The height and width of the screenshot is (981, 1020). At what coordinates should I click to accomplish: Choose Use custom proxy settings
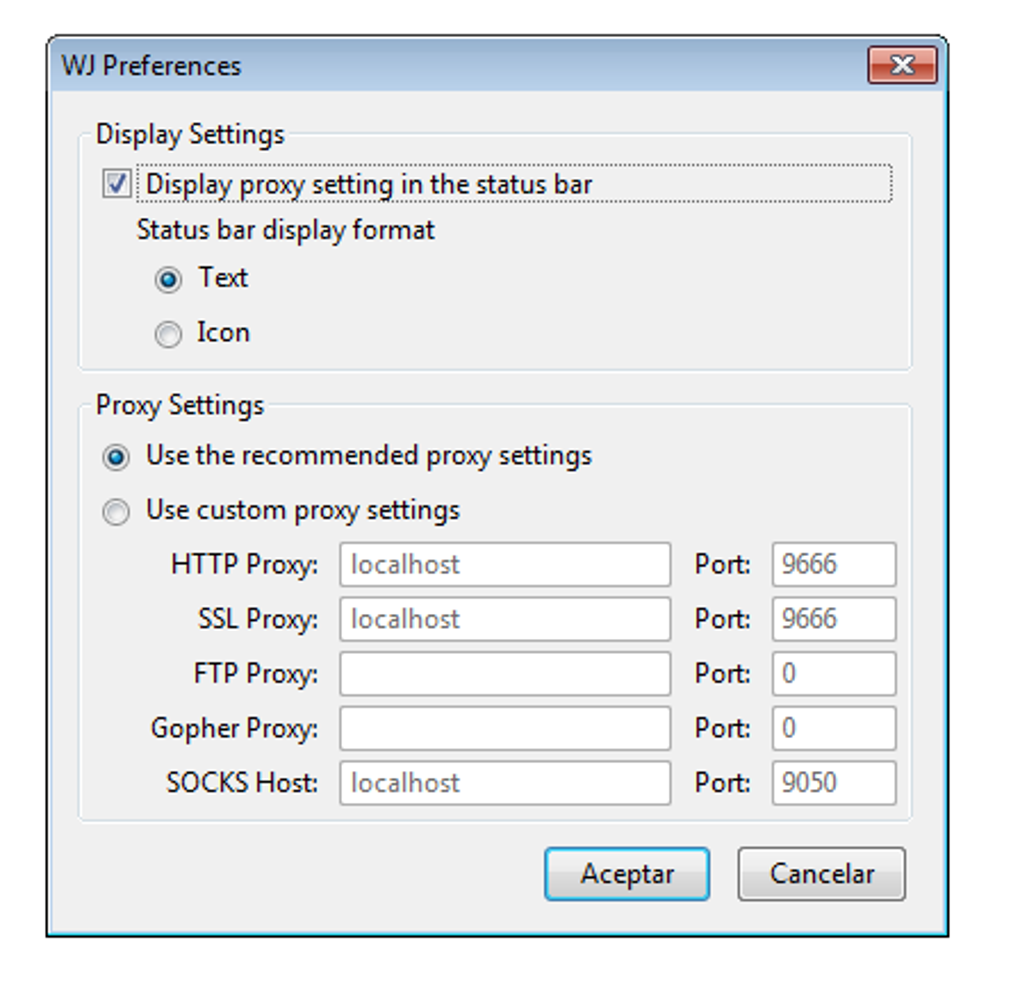(117, 513)
